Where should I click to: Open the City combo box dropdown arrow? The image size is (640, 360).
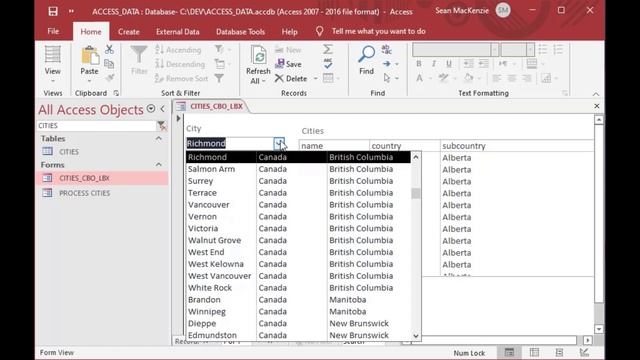tap(279, 143)
